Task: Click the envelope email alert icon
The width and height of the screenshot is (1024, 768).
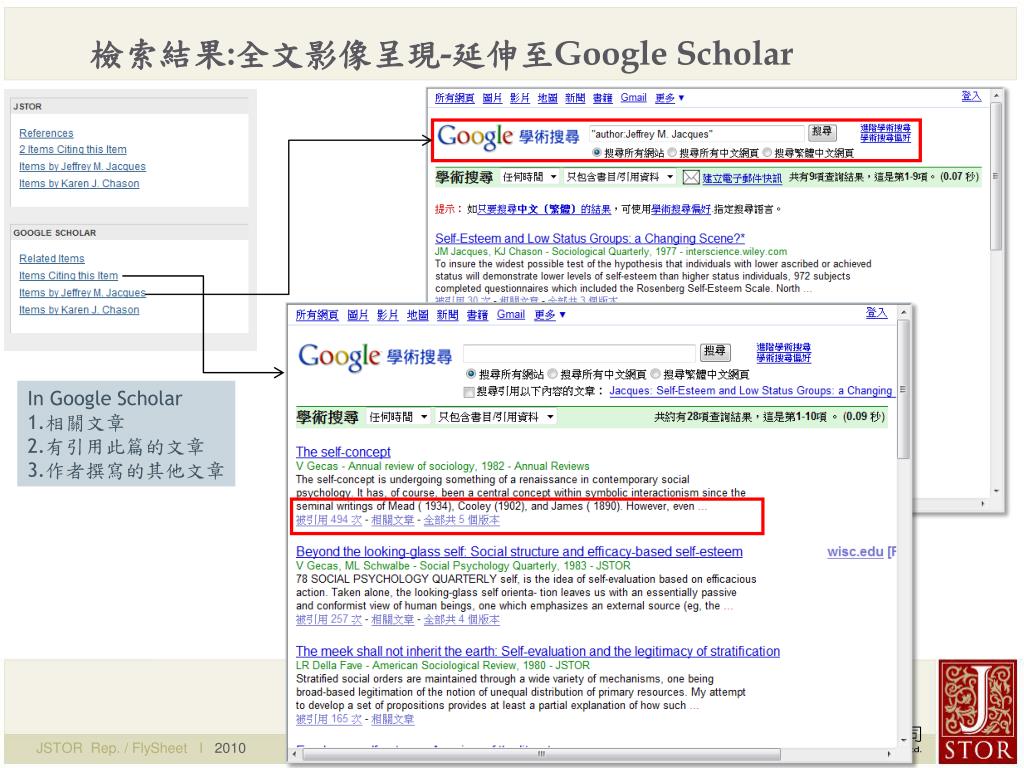Action: click(x=691, y=177)
